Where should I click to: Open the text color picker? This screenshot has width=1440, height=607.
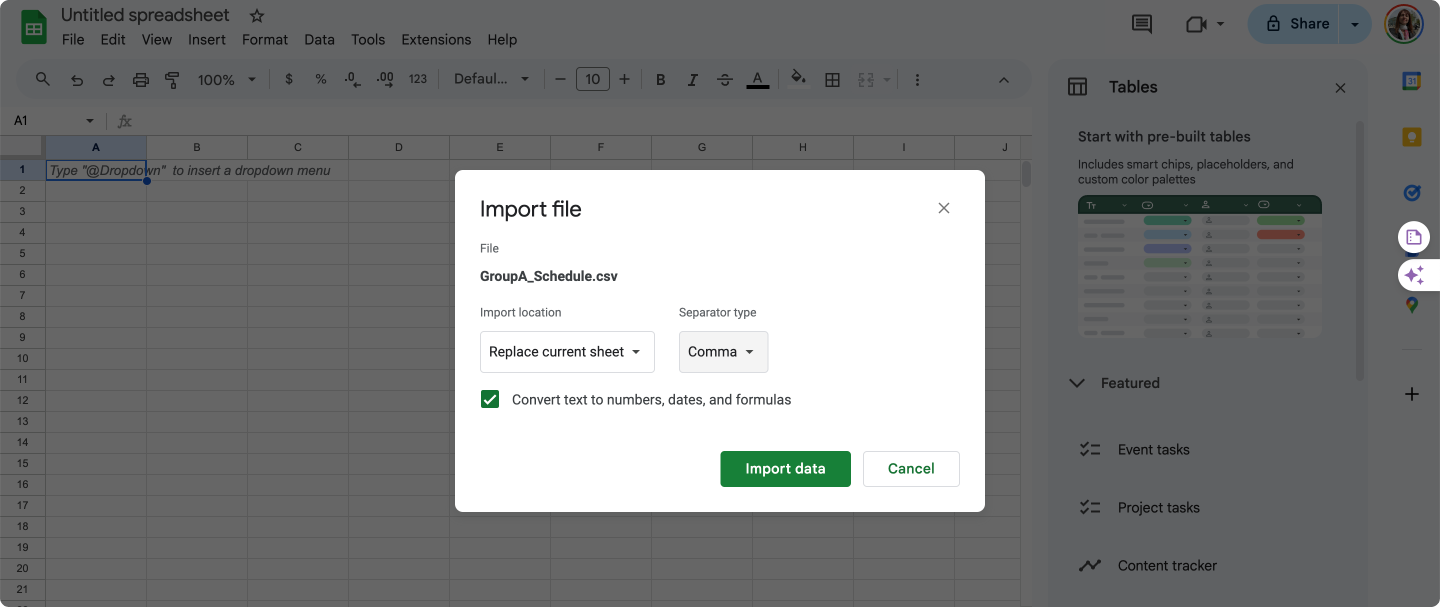(x=757, y=79)
